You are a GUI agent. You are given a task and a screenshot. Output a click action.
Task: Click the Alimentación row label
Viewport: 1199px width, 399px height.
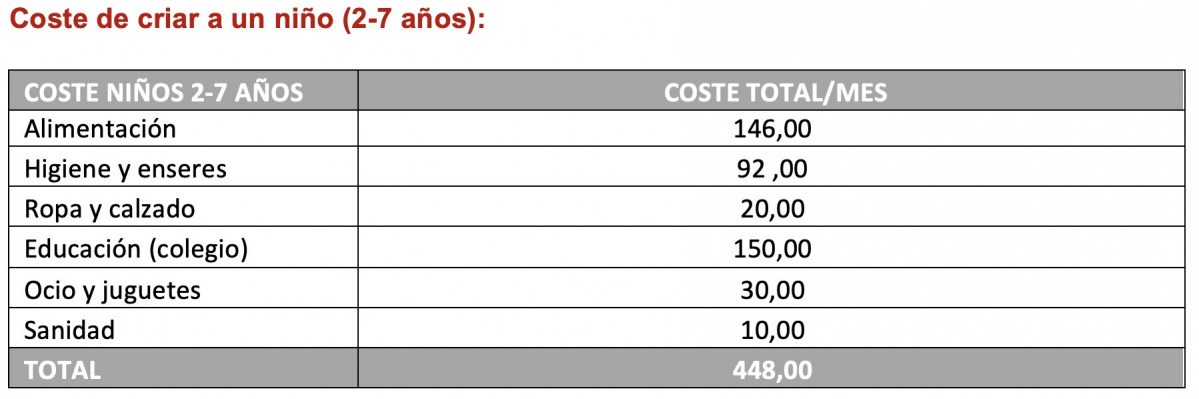pos(100,128)
